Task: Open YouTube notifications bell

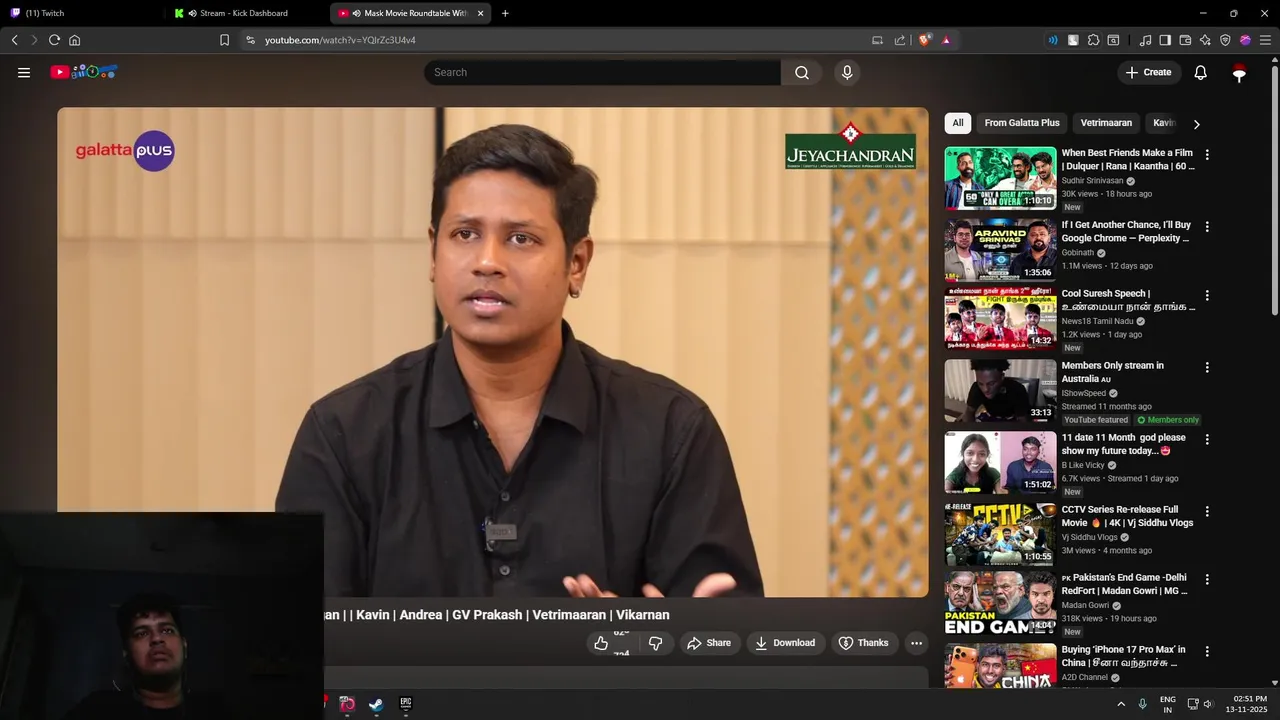Action: (x=1200, y=72)
